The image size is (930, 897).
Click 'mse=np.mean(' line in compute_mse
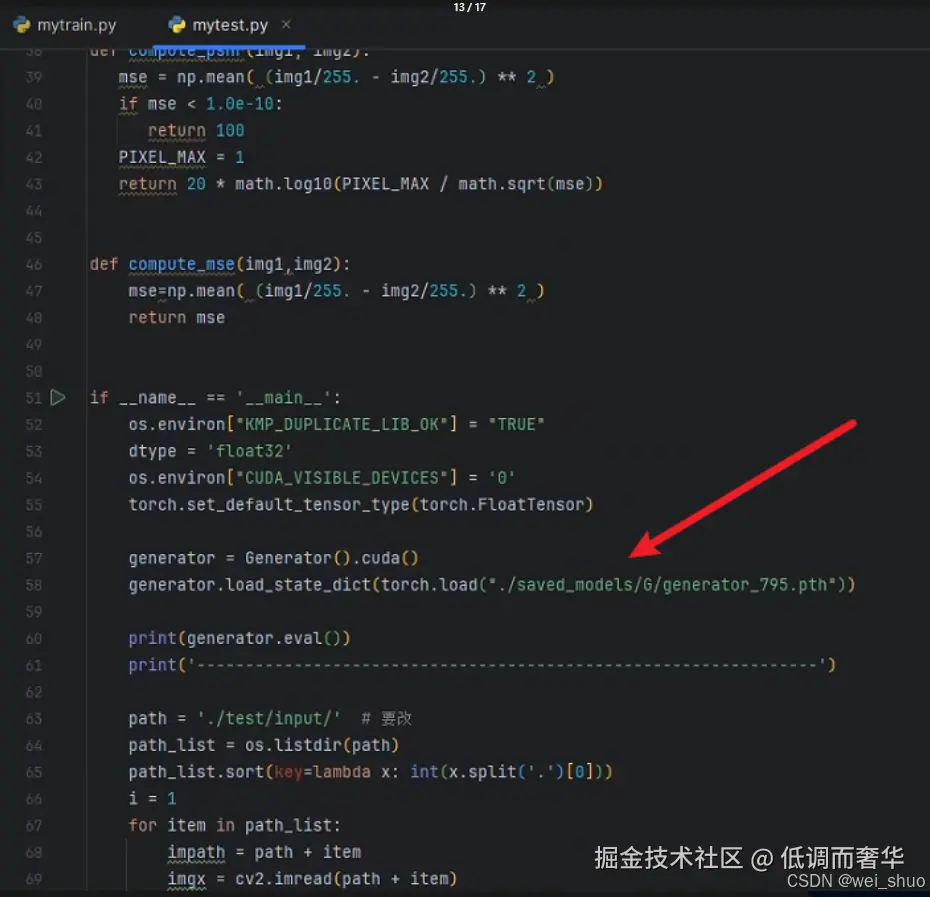coord(336,291)
